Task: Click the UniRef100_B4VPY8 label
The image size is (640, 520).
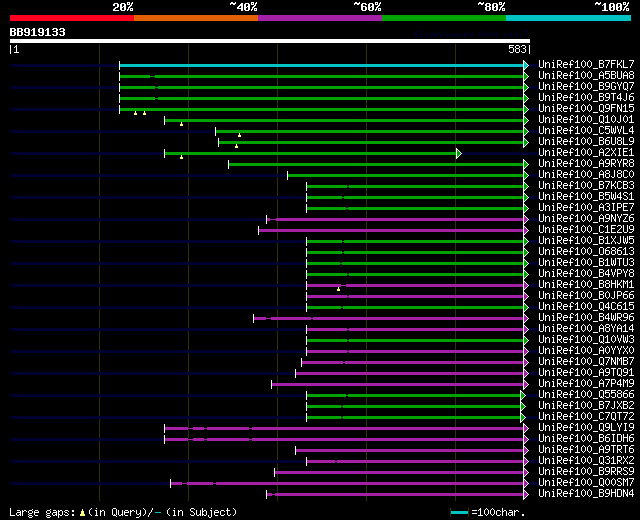Action: [x=586, y=273]
